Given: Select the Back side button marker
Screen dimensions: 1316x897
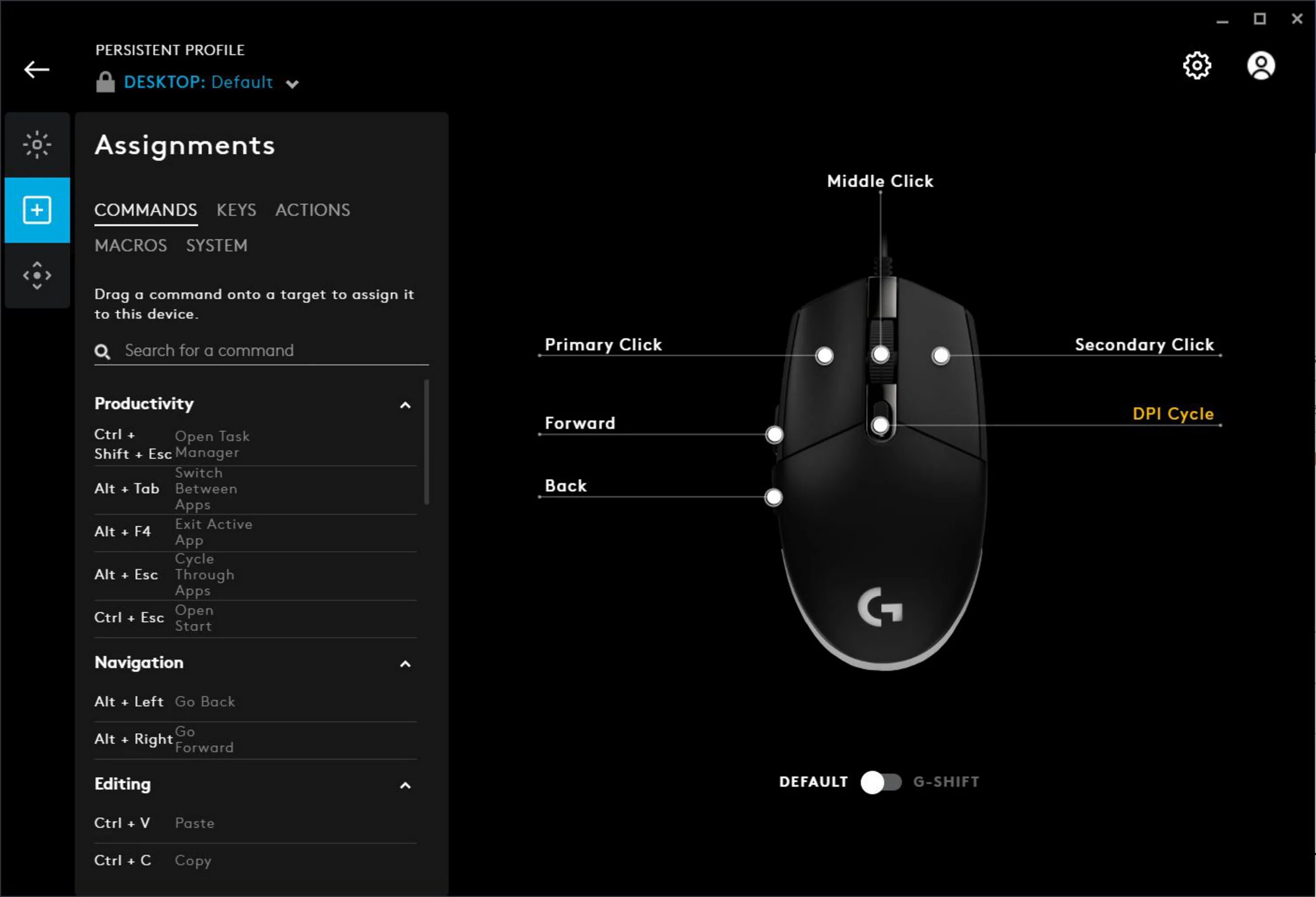Looking at the screenshot, I should point(773,497).
